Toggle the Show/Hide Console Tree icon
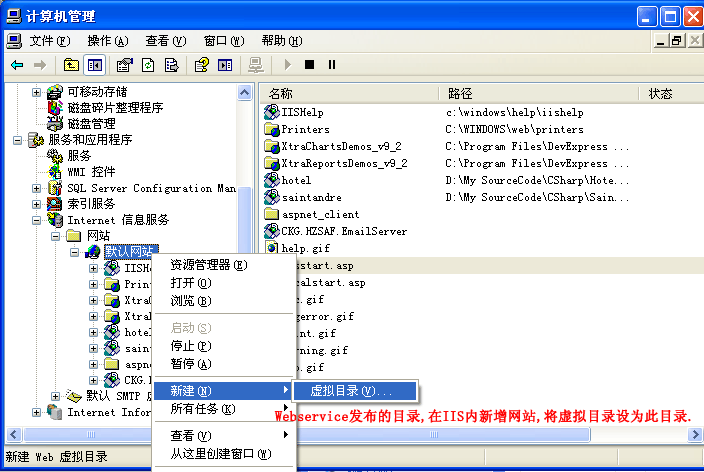Screen dimensions: 704x472 click(95, 65)
